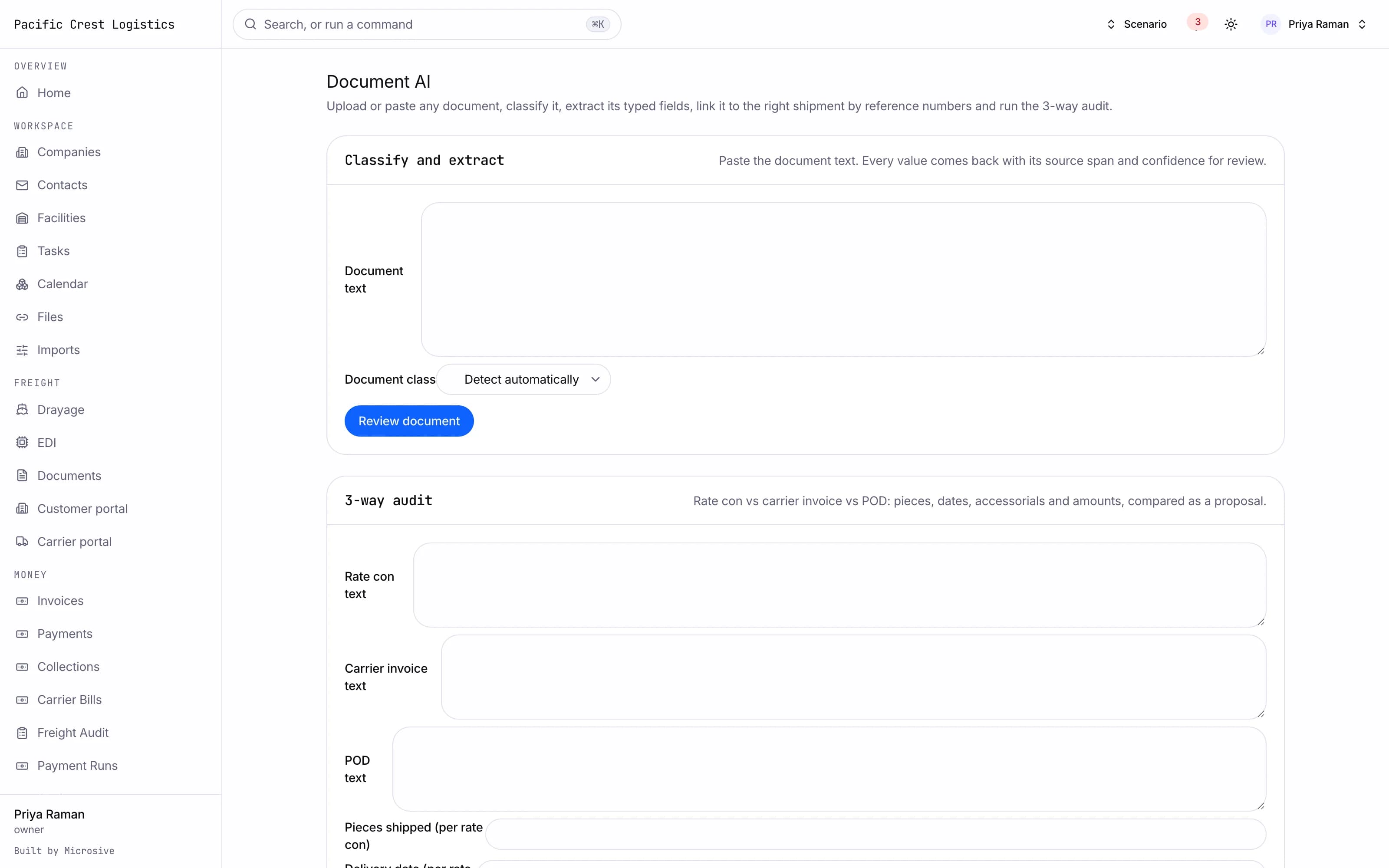Click Review document button
This screenshot has width=1389, height=868.
[408, 421]
